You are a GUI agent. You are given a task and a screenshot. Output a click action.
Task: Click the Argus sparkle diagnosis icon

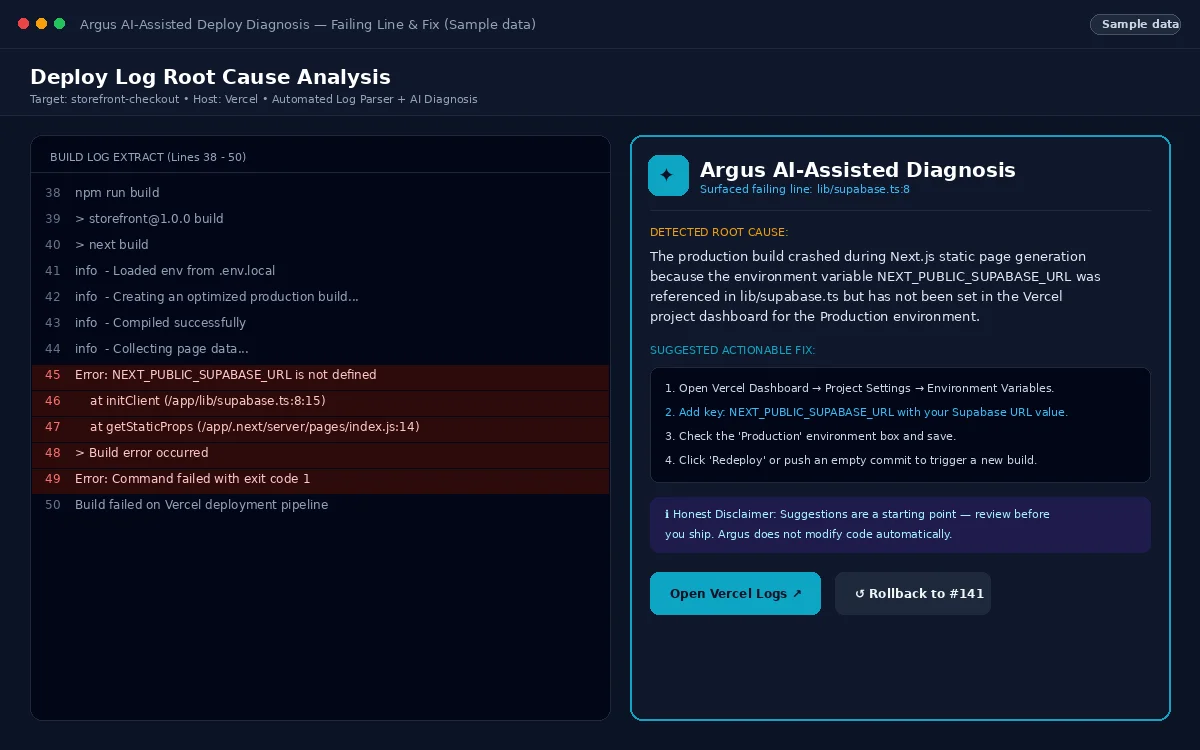coord(668,175)
